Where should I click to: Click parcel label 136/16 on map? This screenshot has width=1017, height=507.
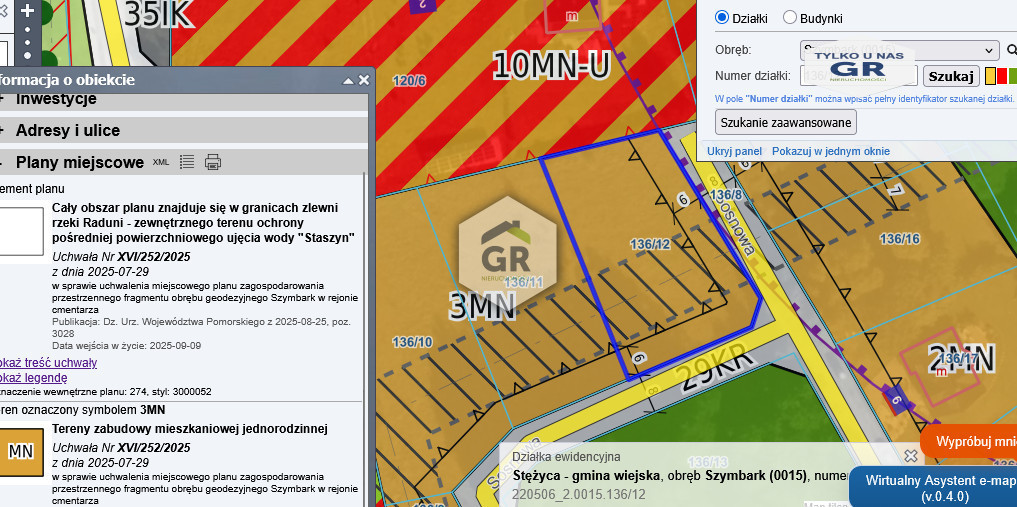click(x=900, y=239)
